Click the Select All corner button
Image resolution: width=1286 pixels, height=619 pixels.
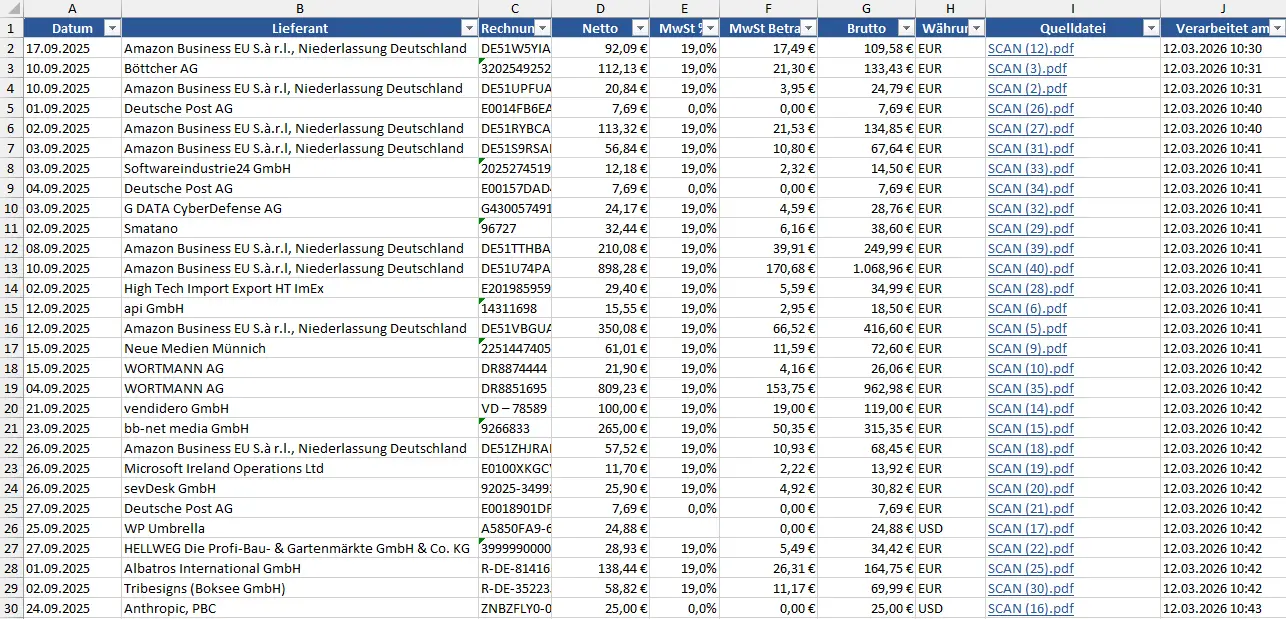[10, 8]
